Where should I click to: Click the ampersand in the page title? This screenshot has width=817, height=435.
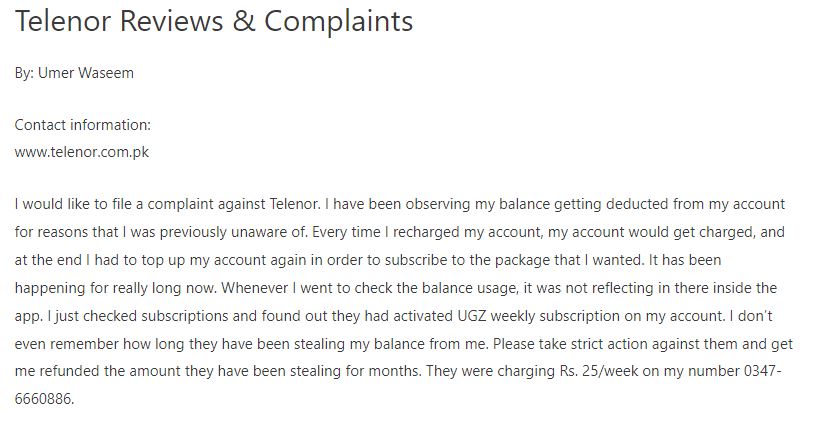pyautogui.click(x=244, y=22)
